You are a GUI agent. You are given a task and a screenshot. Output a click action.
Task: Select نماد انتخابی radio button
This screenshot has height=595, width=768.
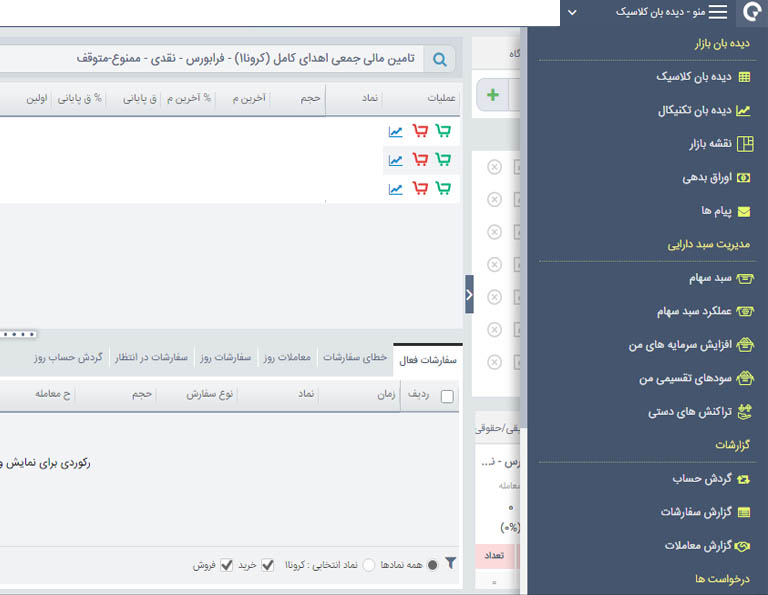[x=369, y=565]
